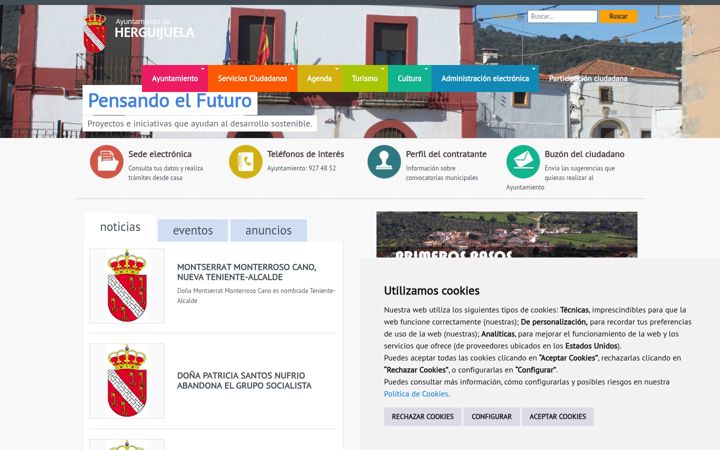This screenshot has height=450, width=720.
Task: Expand the Agenda dropdown arrow
Action: tap(337, 68)
